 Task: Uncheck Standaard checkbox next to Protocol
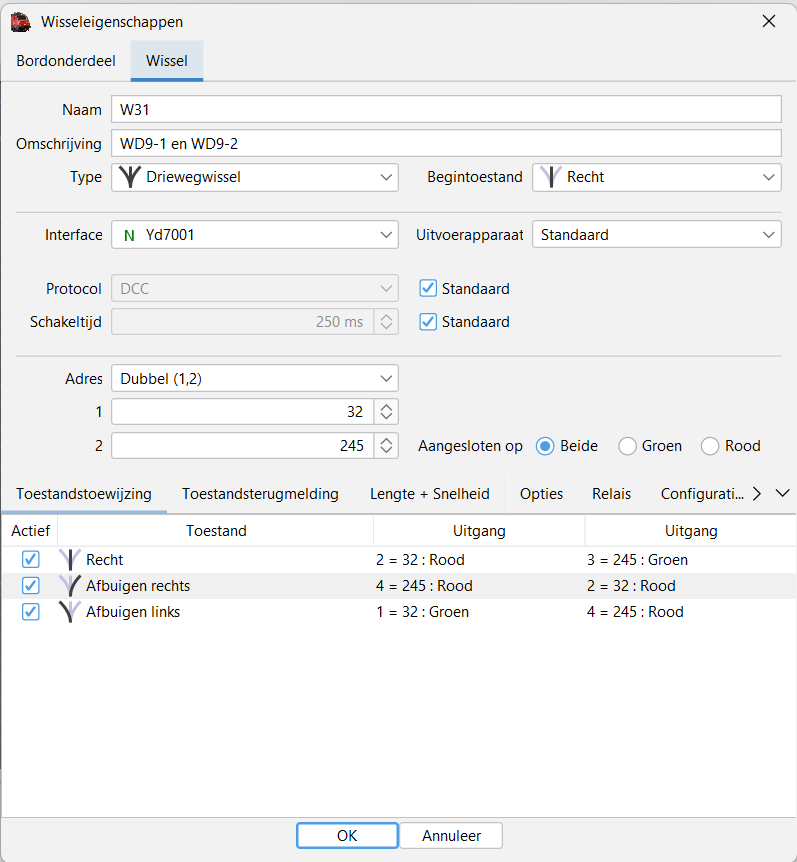[x=428, y=289]
